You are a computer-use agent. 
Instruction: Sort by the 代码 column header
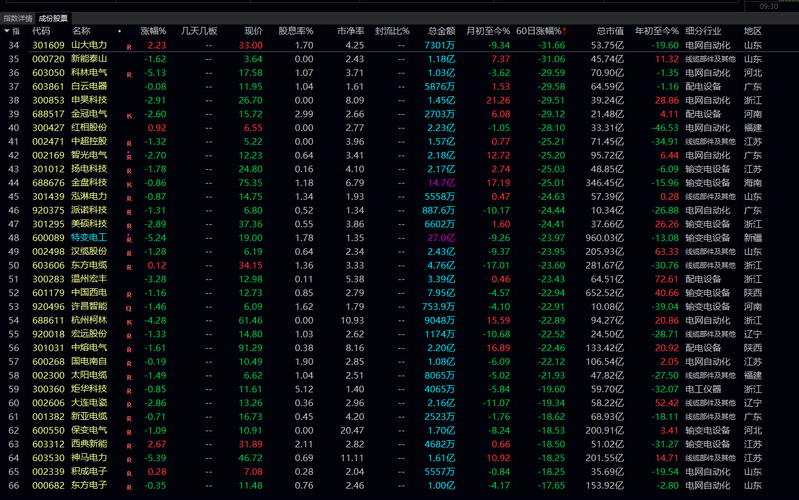[41, 31]
